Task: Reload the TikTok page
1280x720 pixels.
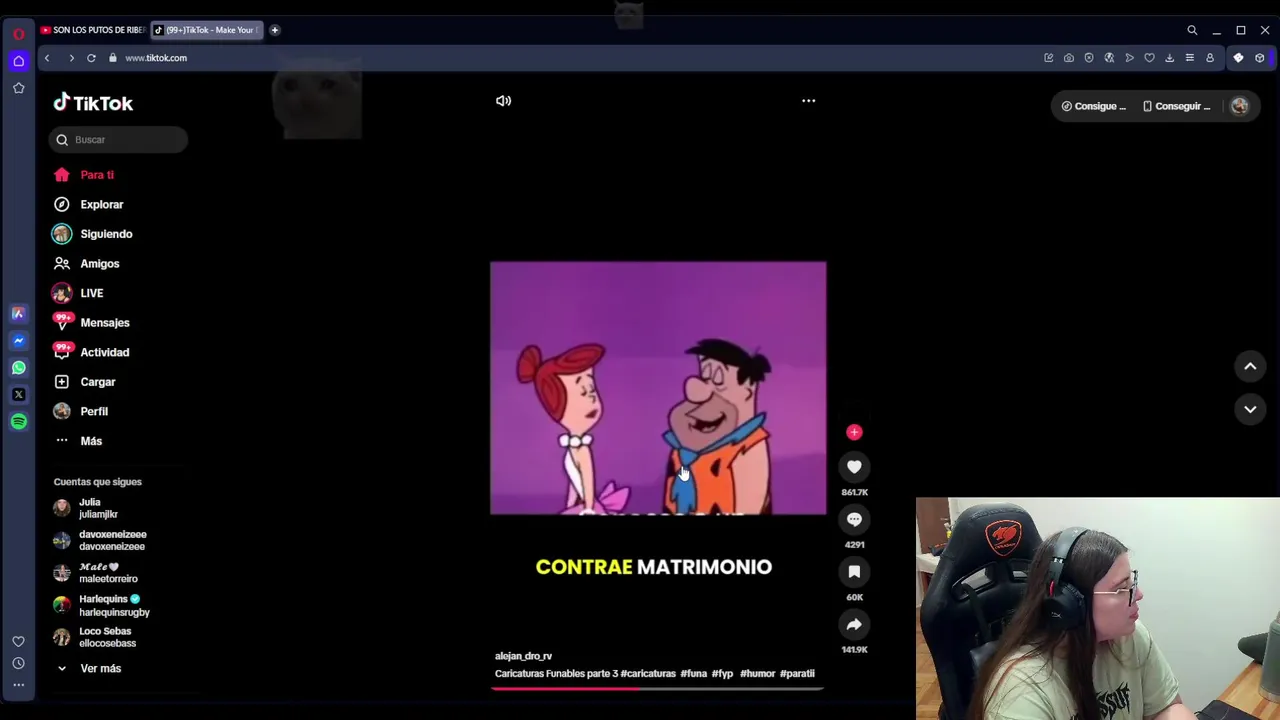Action: [x=91, y=58]
